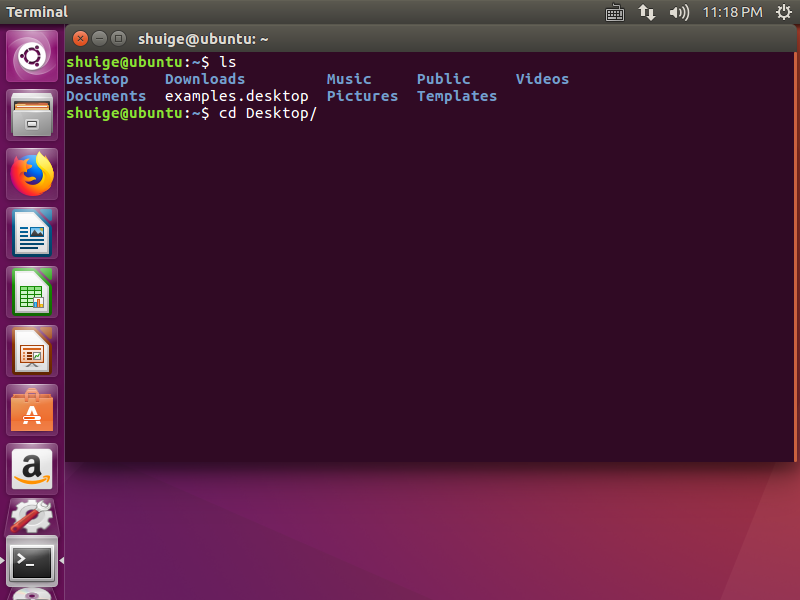Click the 'examples.desktop' file name

coord(237,96)
